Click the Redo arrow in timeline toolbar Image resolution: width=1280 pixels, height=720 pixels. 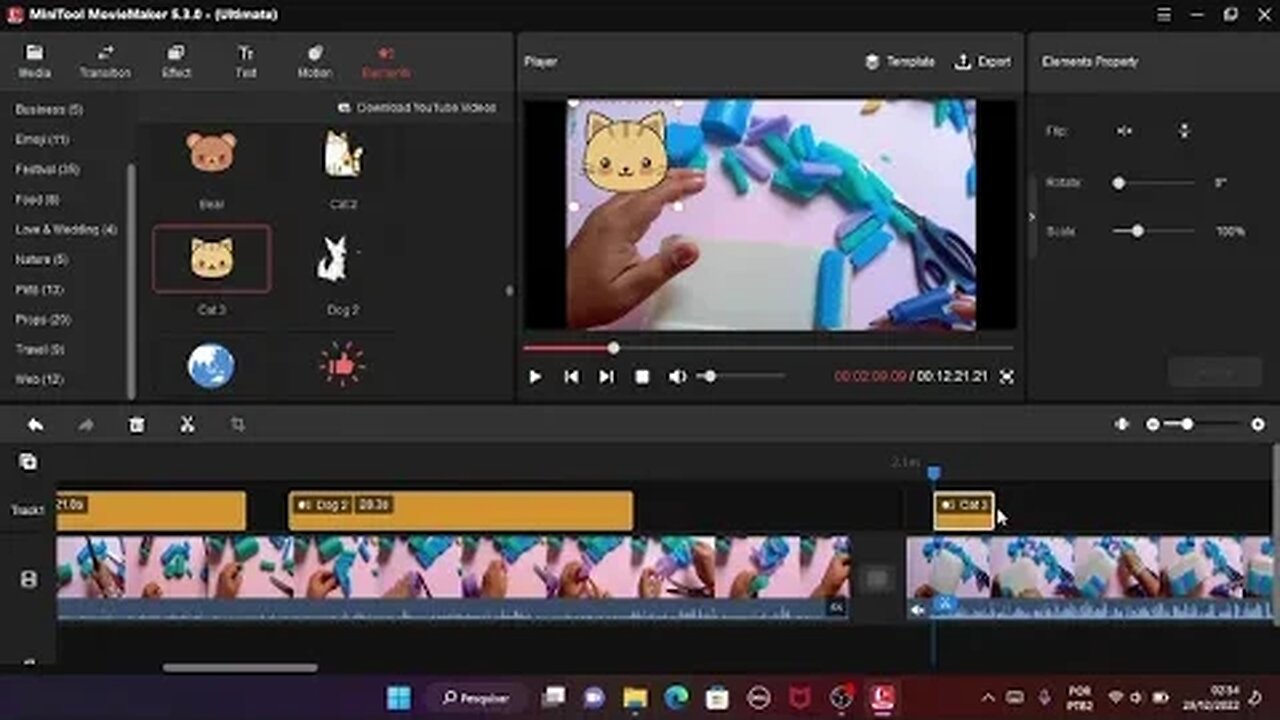click(x=86, y=425)
